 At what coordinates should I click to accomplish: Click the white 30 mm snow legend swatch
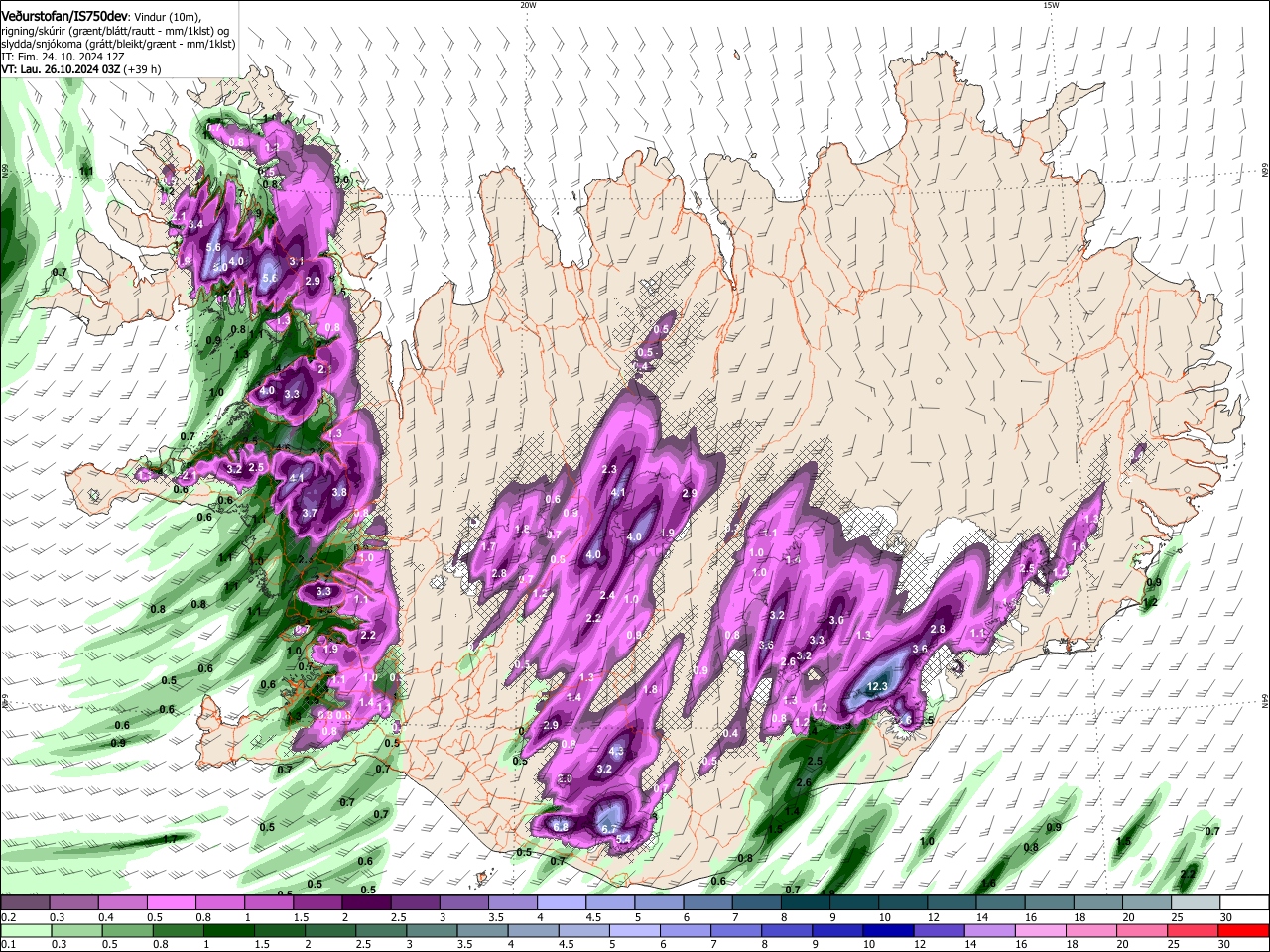click(1244, 903)
